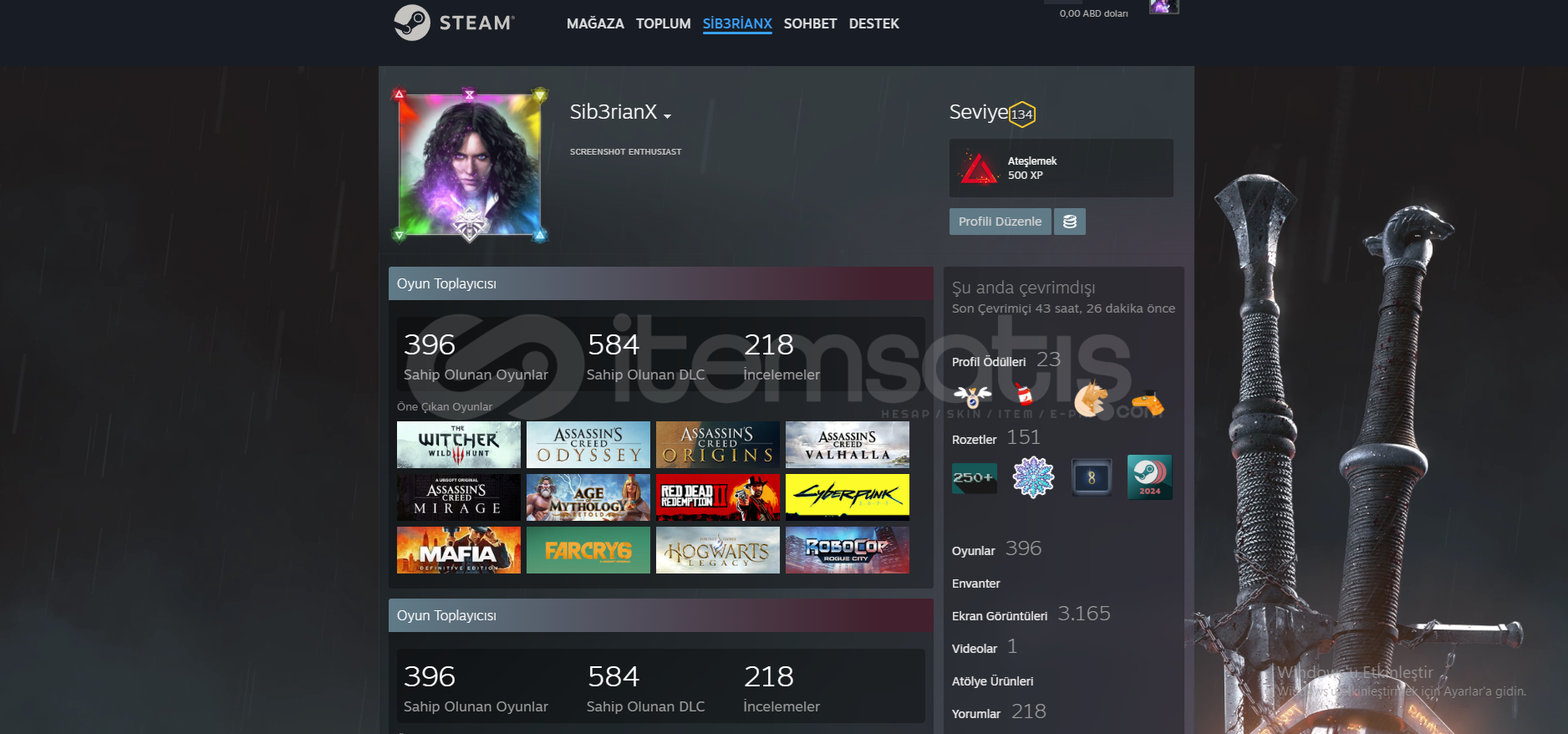Click the Öne Çıkan Oyunlar label
The height and width of the screenshot is (734, 1568).
pos(445,407)
